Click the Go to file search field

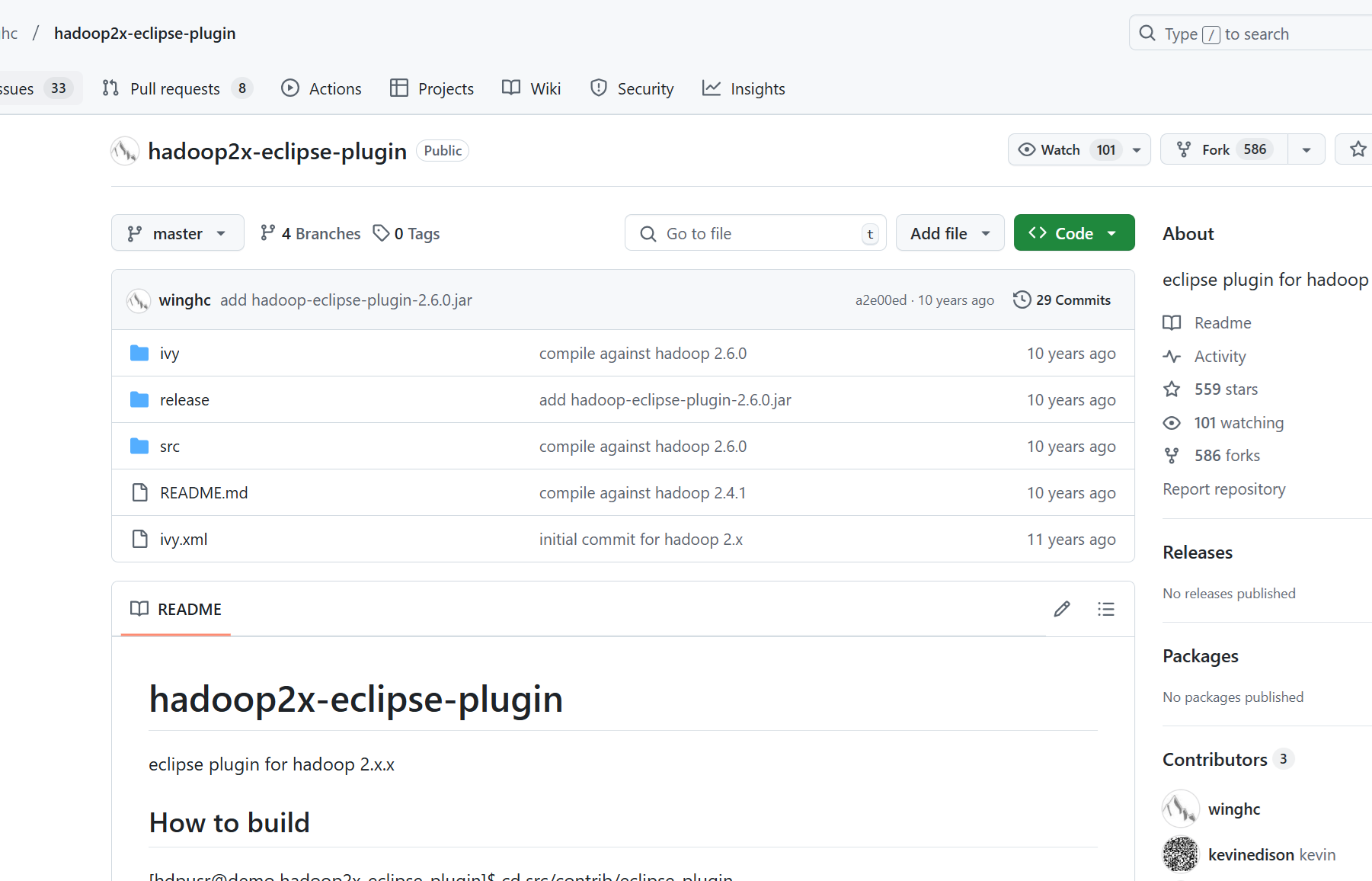(754, 233)
